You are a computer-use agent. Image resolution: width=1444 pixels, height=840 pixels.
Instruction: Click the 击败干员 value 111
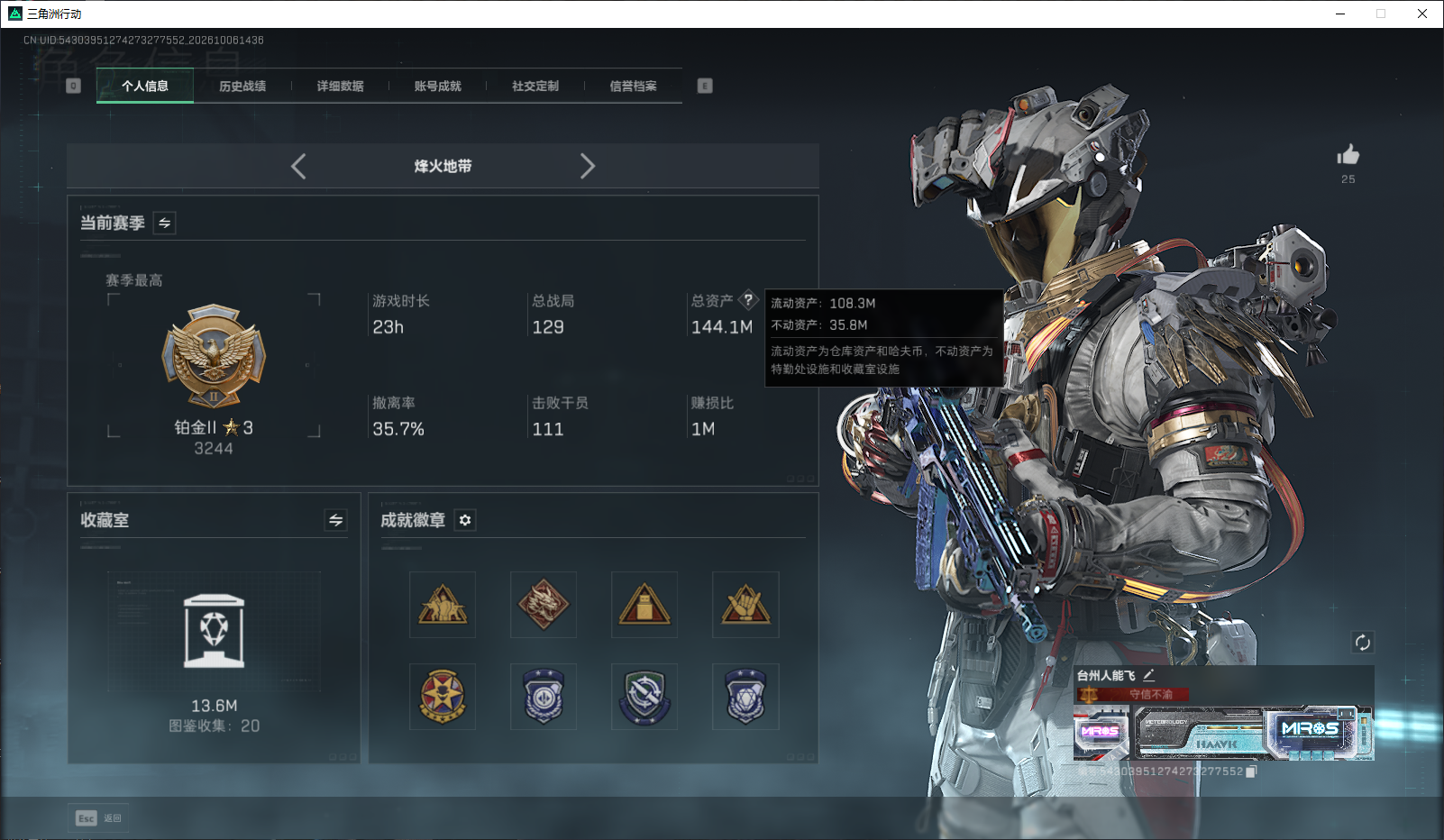pos(548,429)
